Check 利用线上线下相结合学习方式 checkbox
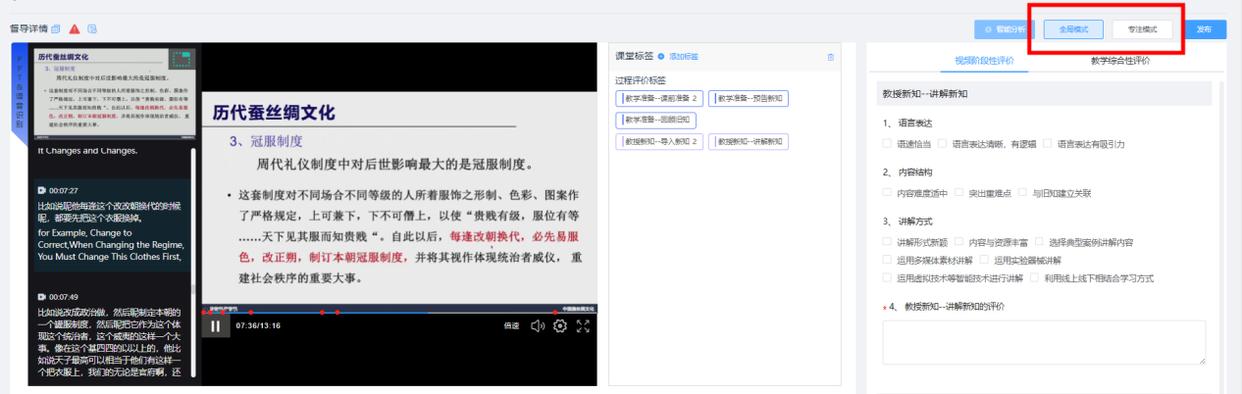The height and width of the screenshot is (394, 1242). (x=1034, y=277)
